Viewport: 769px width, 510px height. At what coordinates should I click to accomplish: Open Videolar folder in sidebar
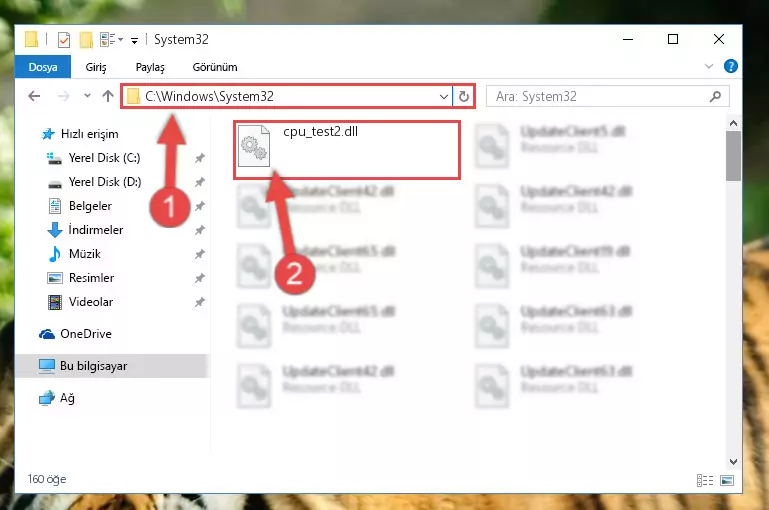(x=81, y=302)
